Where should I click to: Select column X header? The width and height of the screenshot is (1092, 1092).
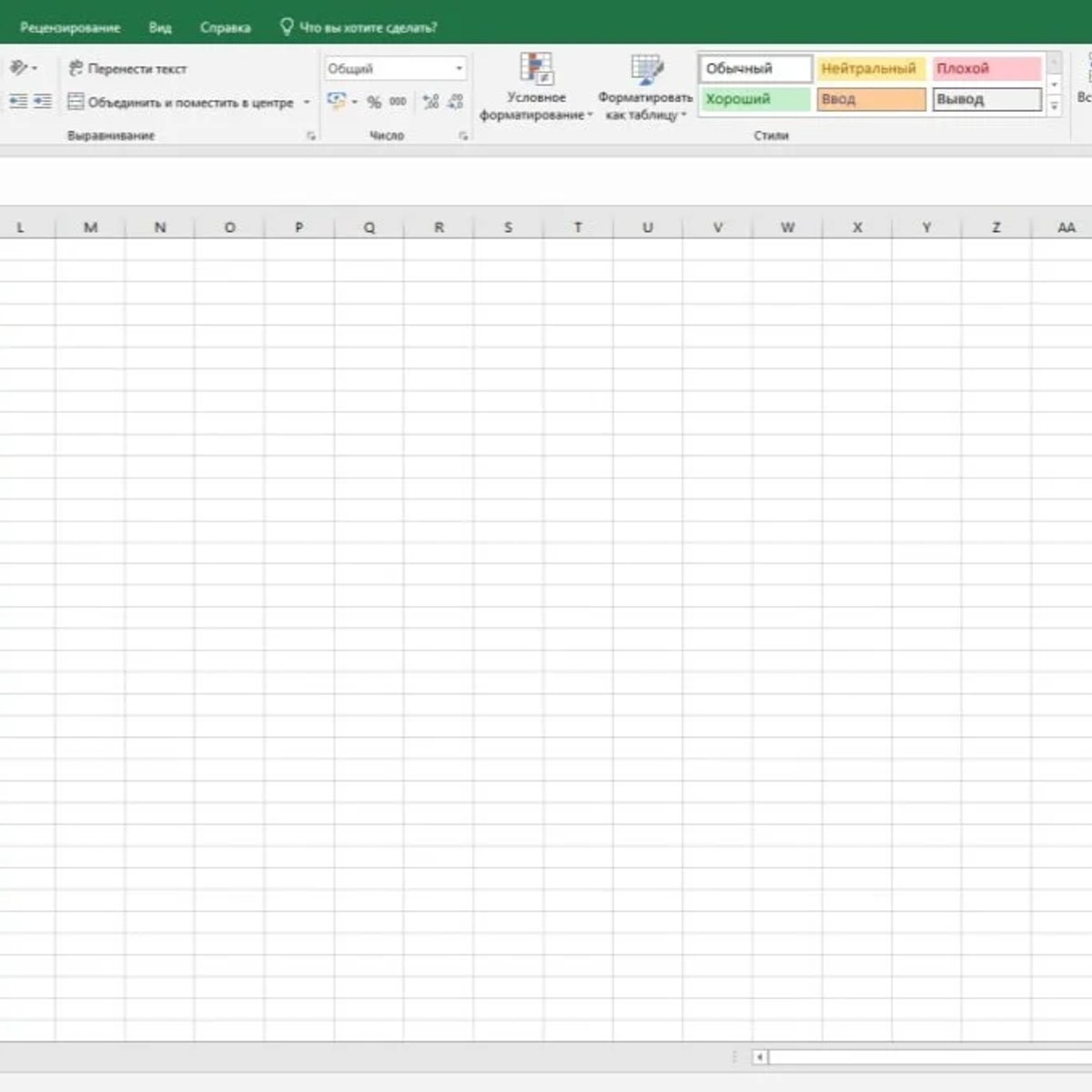857,227
